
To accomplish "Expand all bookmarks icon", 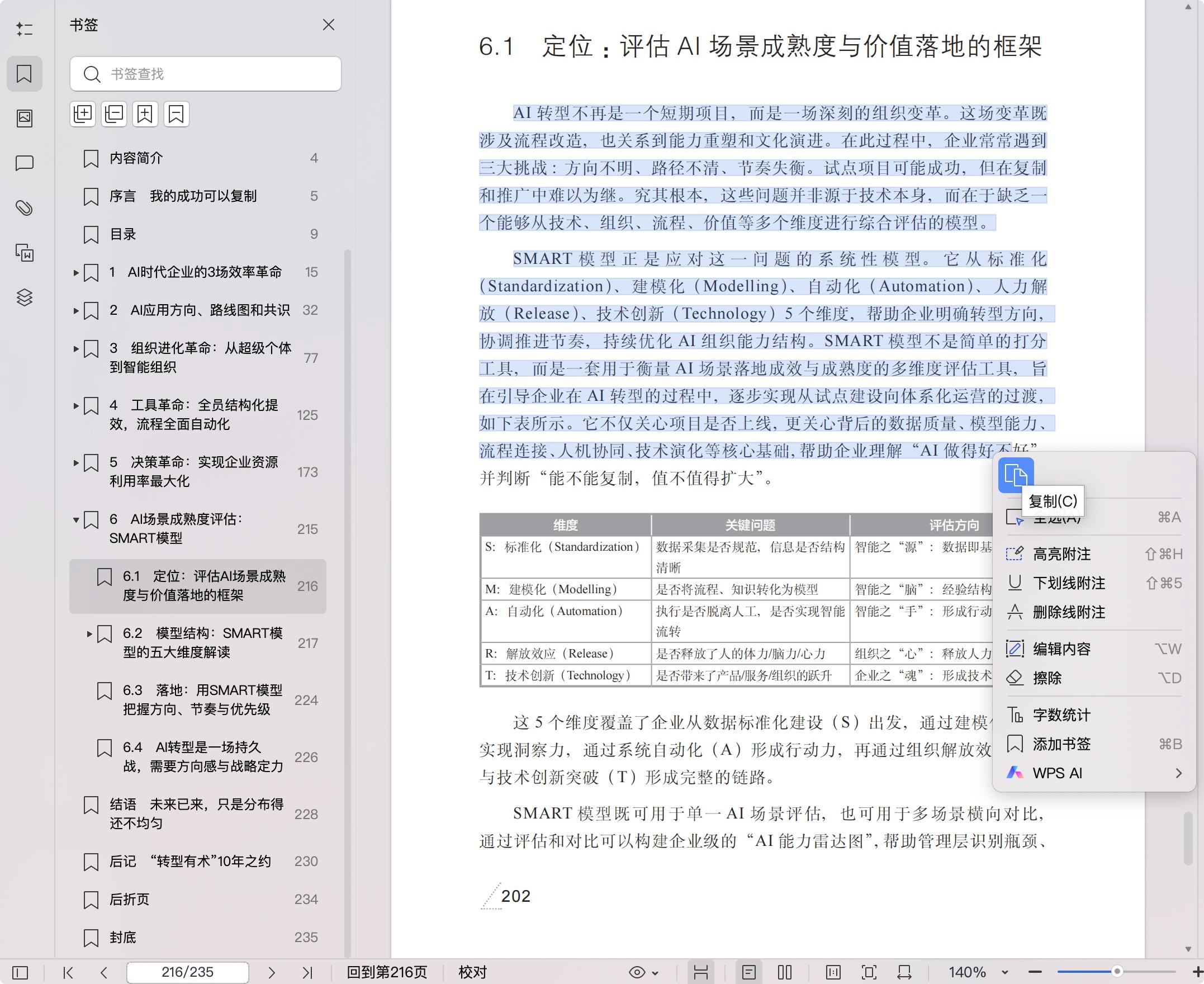I will click(x=83, y=114).
